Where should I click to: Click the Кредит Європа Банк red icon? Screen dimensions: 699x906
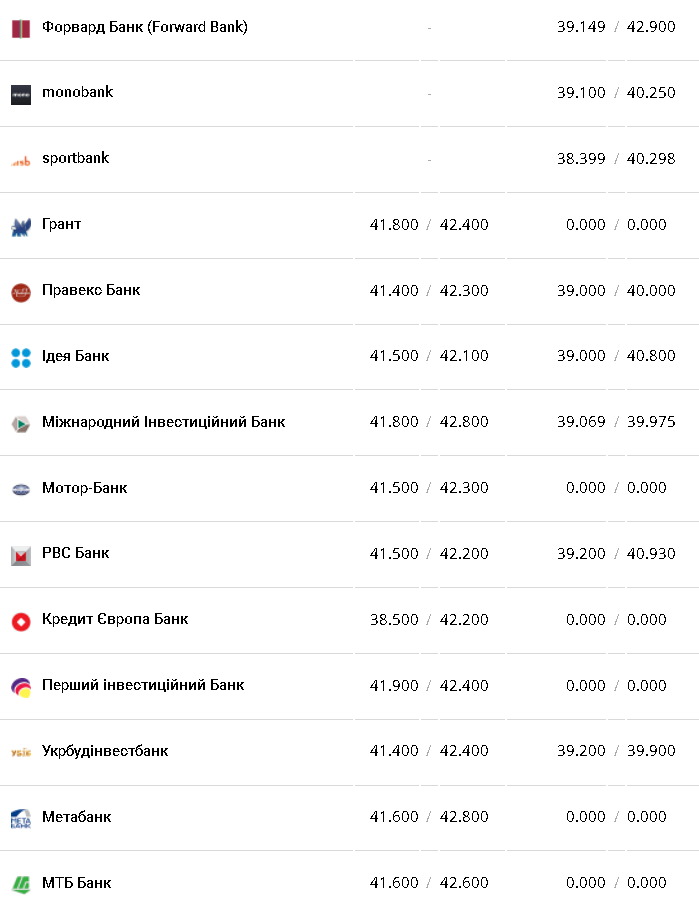21,621
